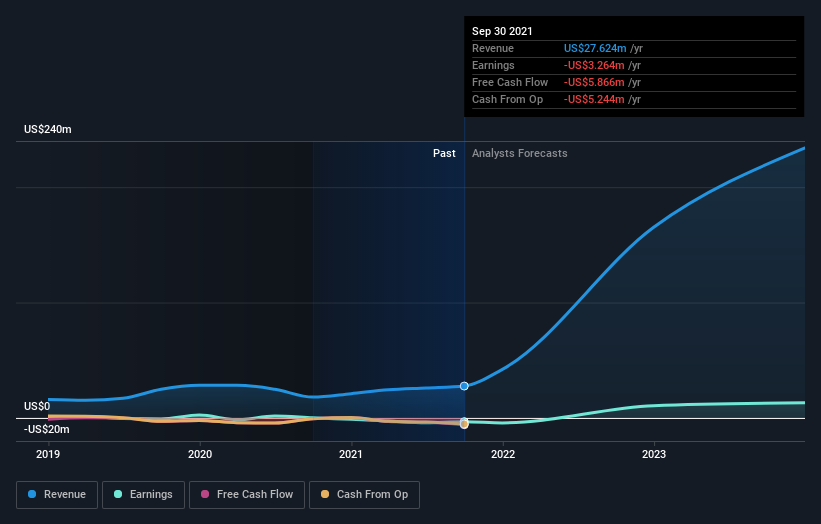Click the Earnings row label in tooltip
The height and width of the screenshot is (524, 821).
(493, 65)
